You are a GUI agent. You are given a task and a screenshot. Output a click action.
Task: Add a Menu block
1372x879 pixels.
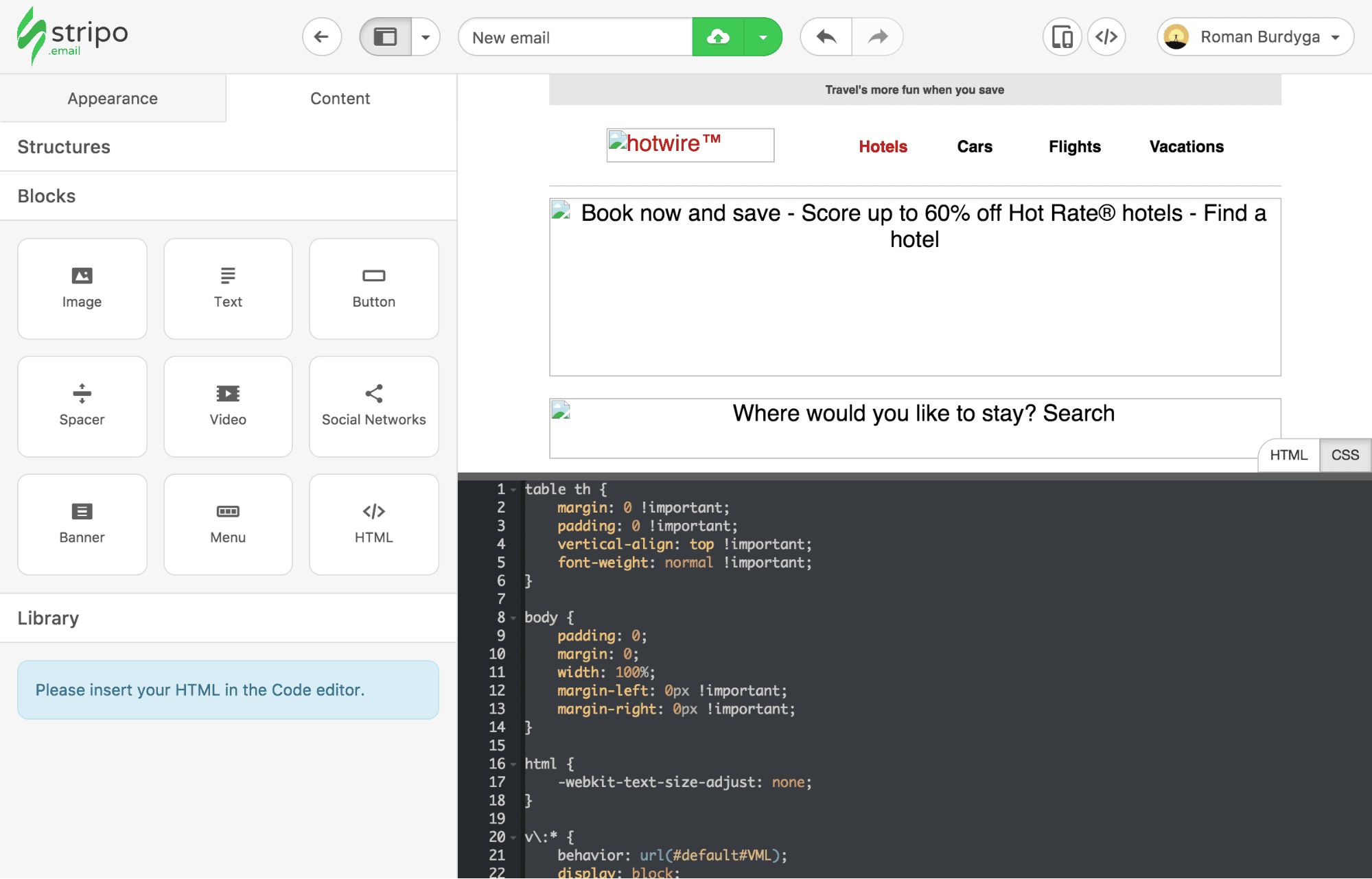click(x=227, y=524)
